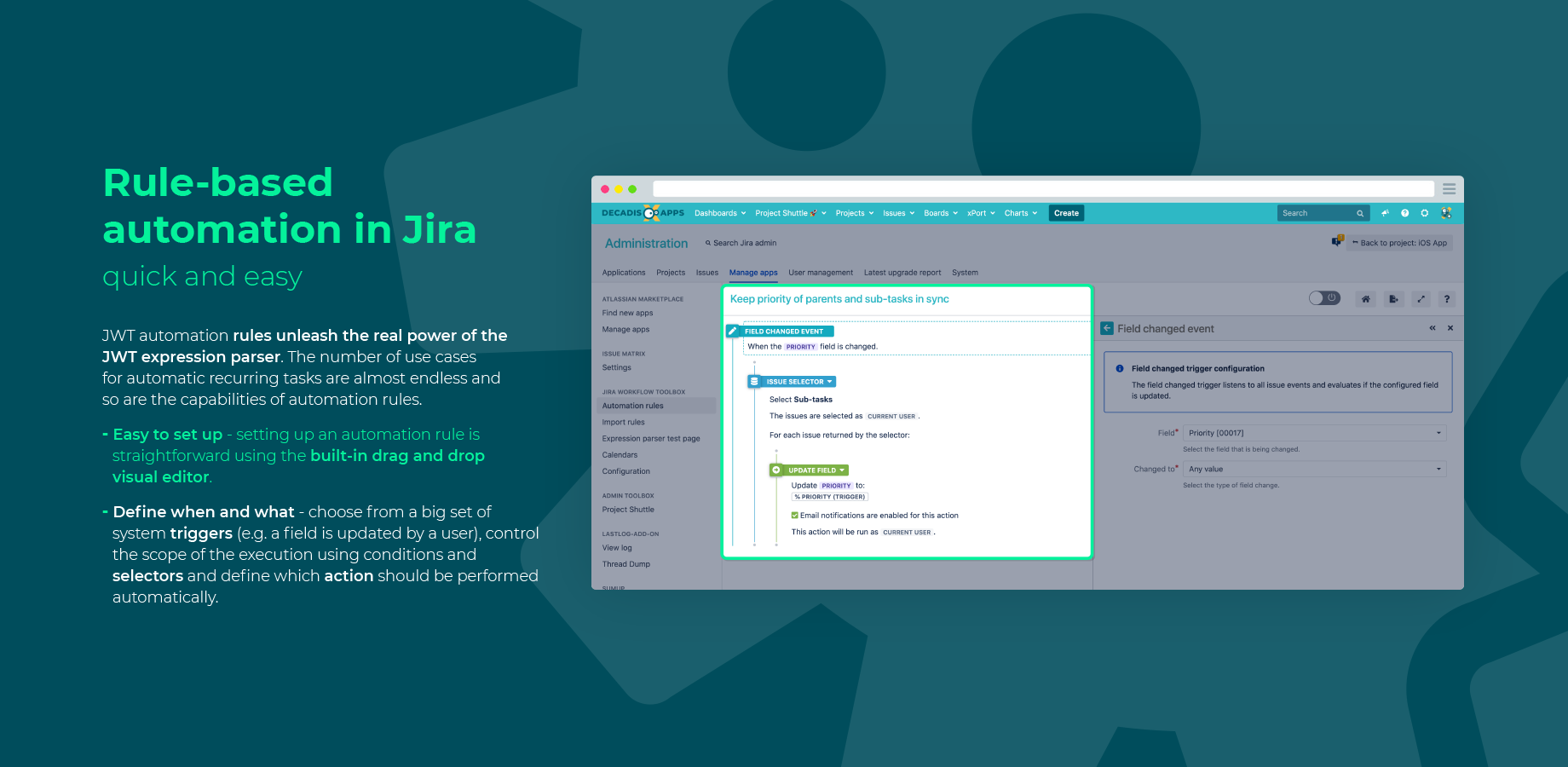Open the user profile avatar menu
1568x767 pixels.
point(1446,213)
